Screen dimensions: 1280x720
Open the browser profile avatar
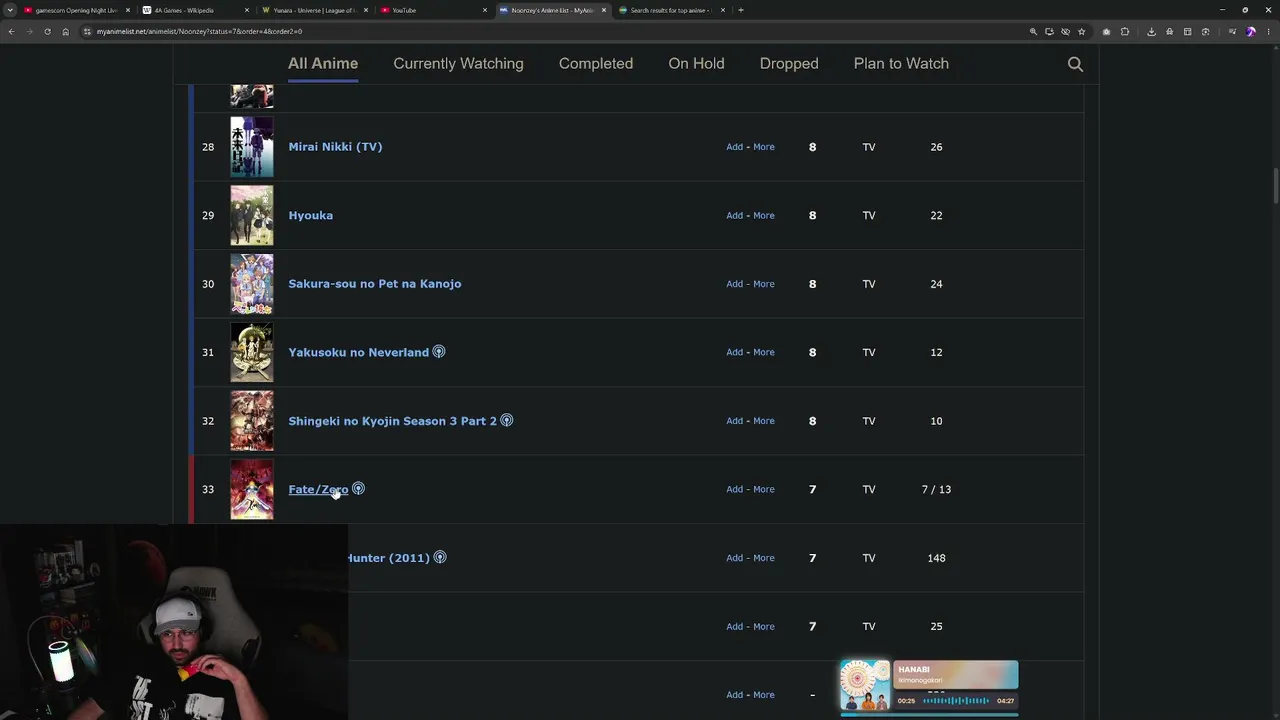pos(1250,31)
